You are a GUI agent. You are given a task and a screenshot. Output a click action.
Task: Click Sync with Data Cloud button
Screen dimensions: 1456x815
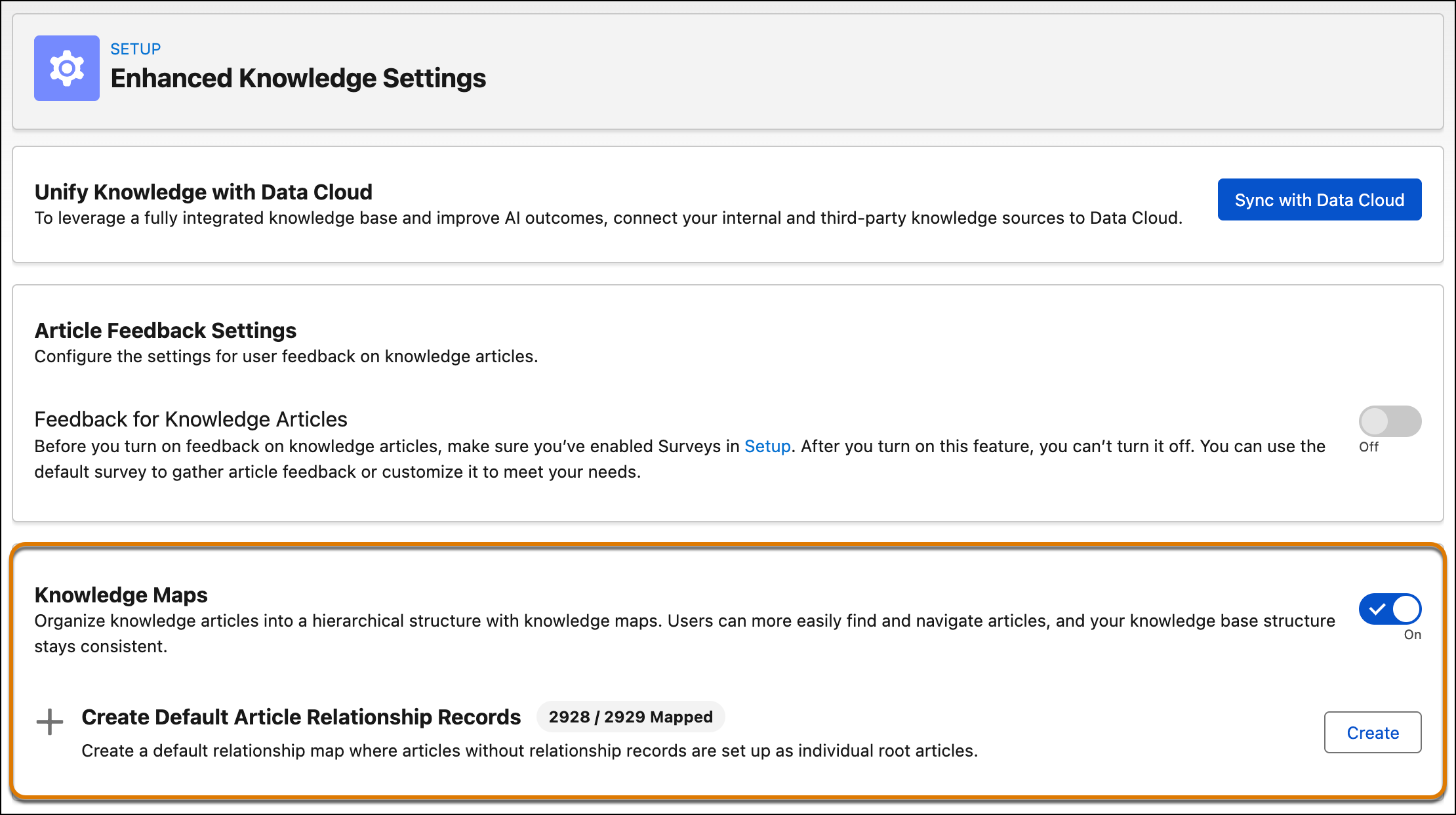[x=1320, y=199]
